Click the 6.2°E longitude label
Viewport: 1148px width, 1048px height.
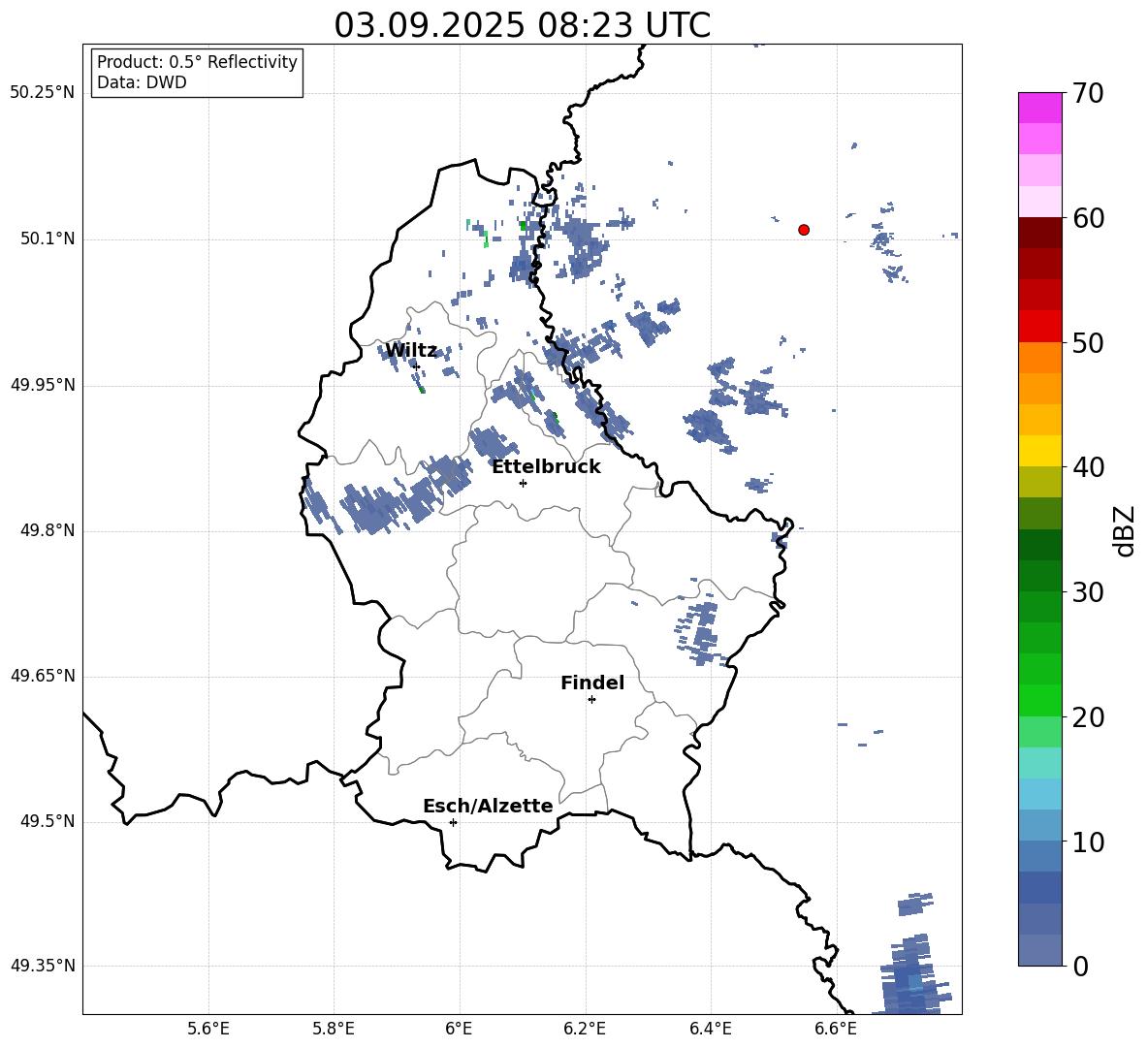coord(585,1029)
